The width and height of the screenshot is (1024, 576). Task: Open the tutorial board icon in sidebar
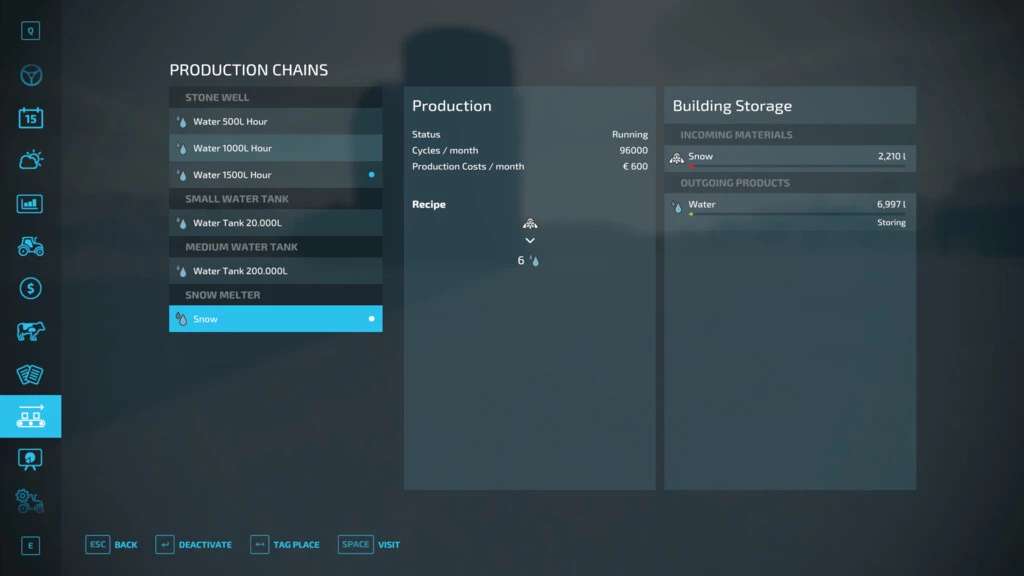(31, 458)
